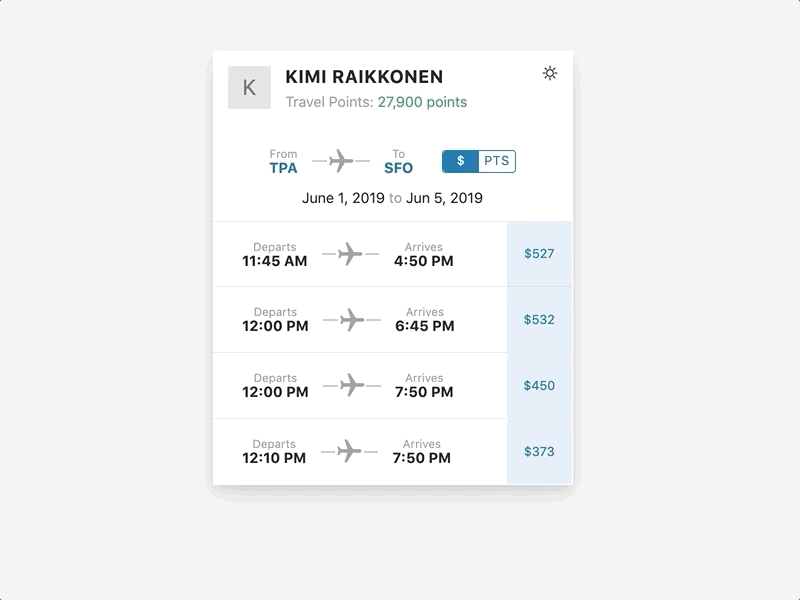The width and height of the screenshot is (800, 600).
Task: Open the travel date range selector
Action: tap(391, 199)
